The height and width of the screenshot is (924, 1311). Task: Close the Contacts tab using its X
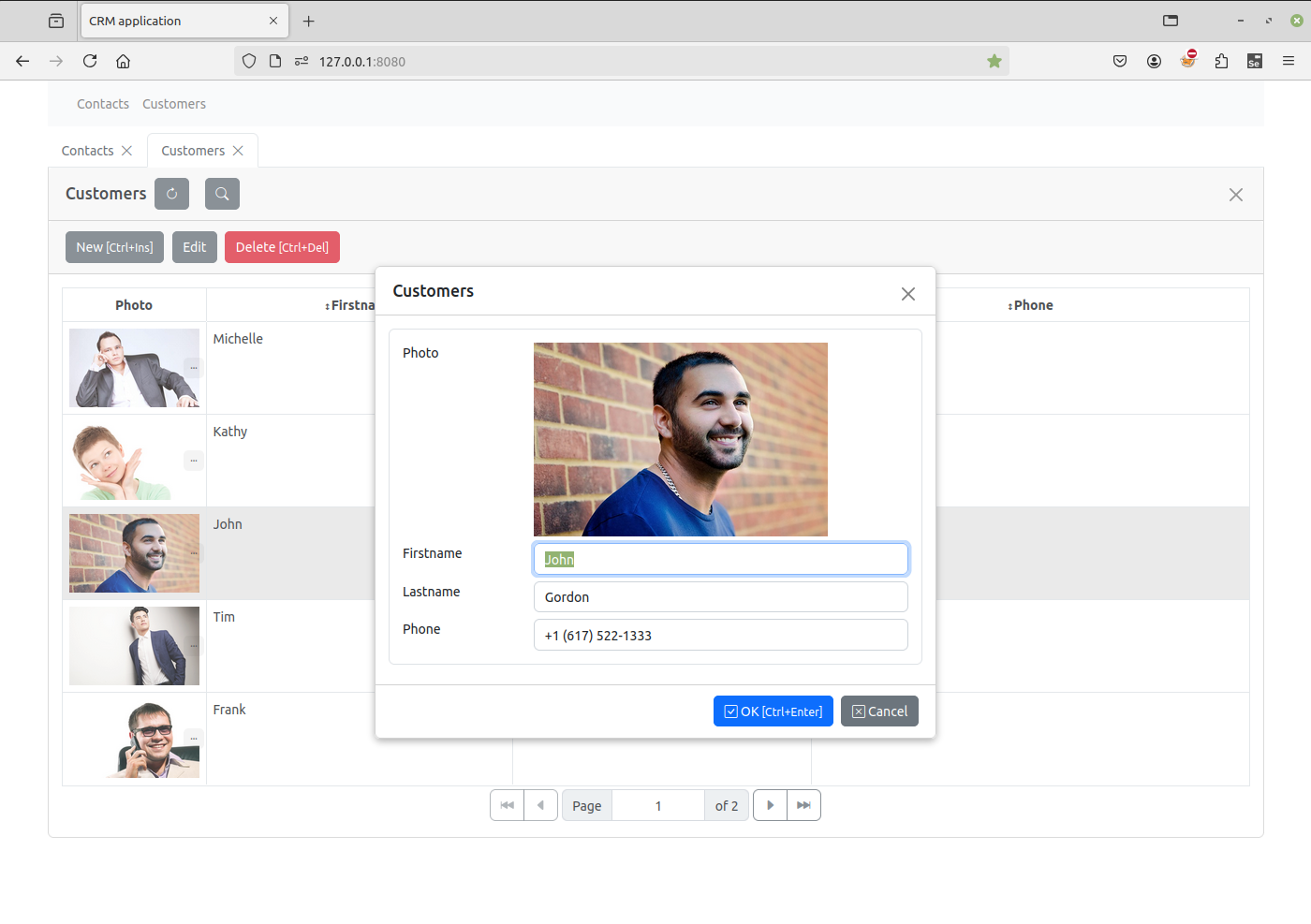coord(127,151)
